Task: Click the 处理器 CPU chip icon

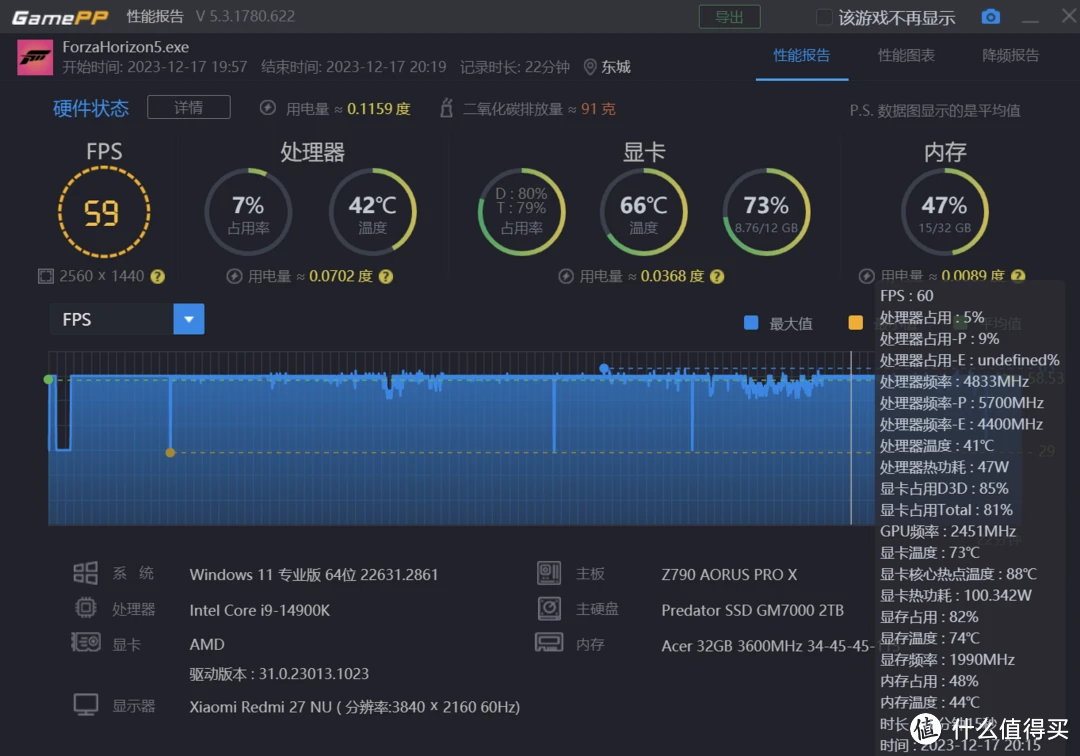Action: [x=85, y=608]
